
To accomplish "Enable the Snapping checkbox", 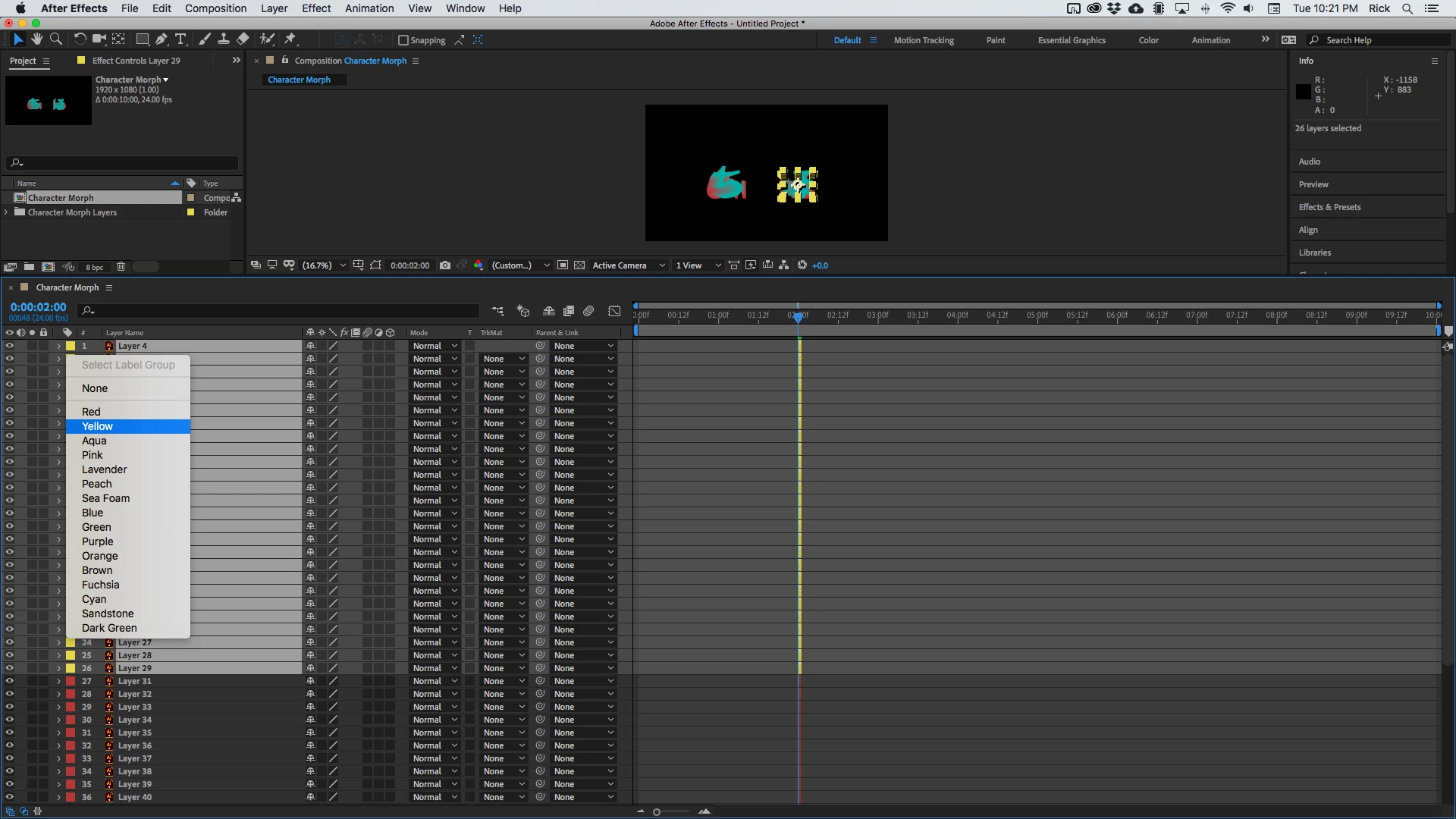I will tap(403, 40).
